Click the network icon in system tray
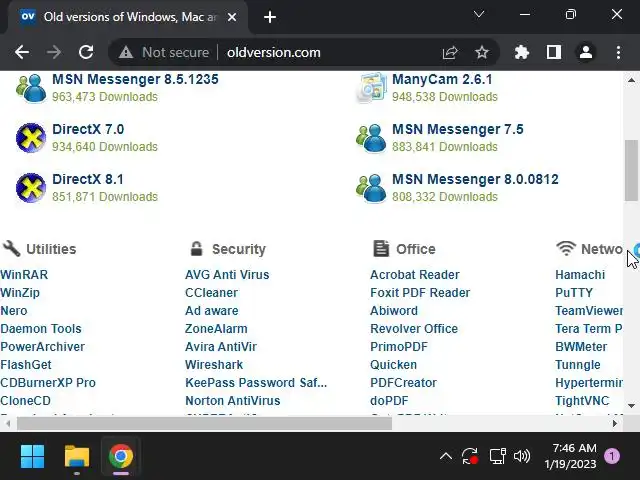This screenshot has width=640, height=480. (x=498, y=456)
